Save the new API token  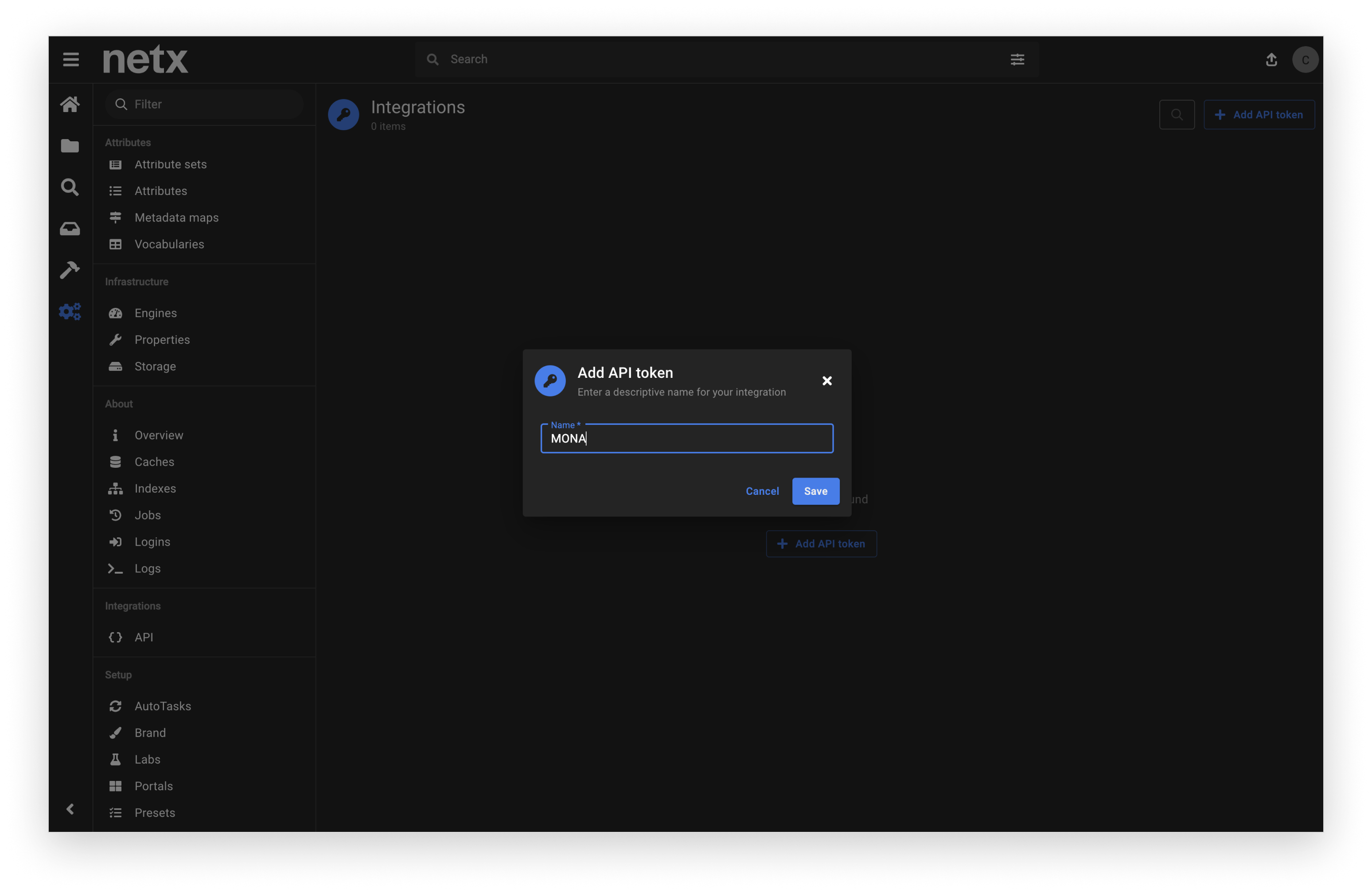(x=815, y=491)
